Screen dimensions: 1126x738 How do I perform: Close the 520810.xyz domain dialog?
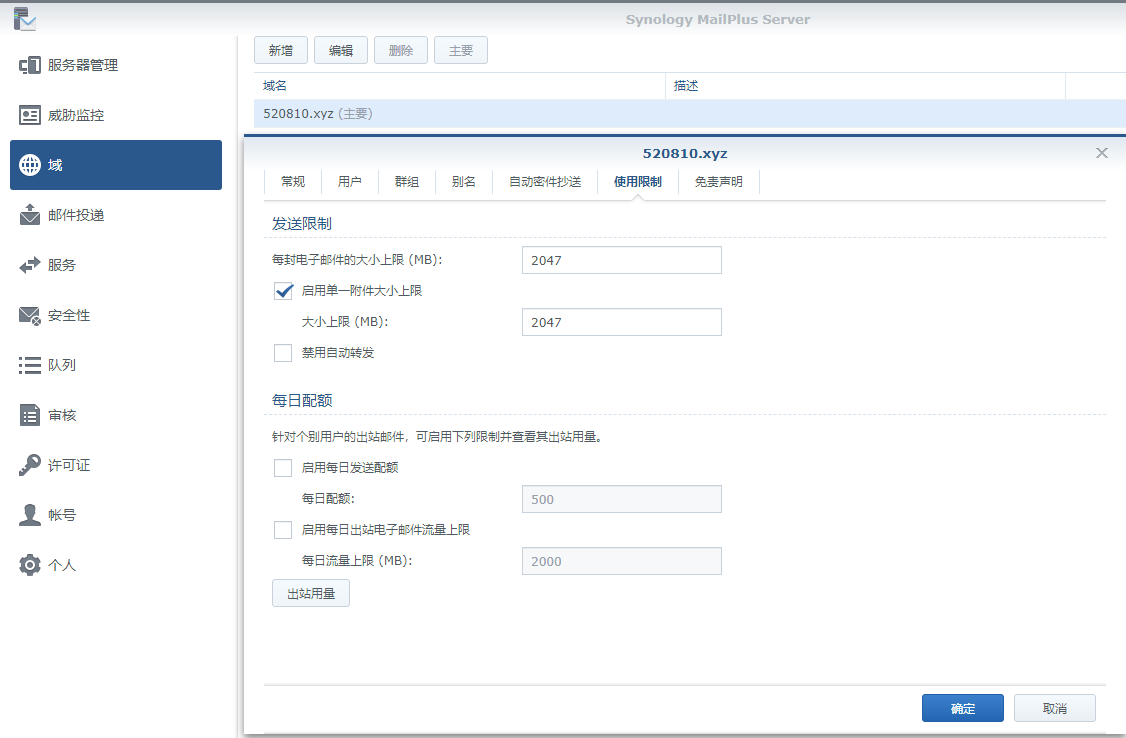pyautogui.click(x=1102, y=153)
